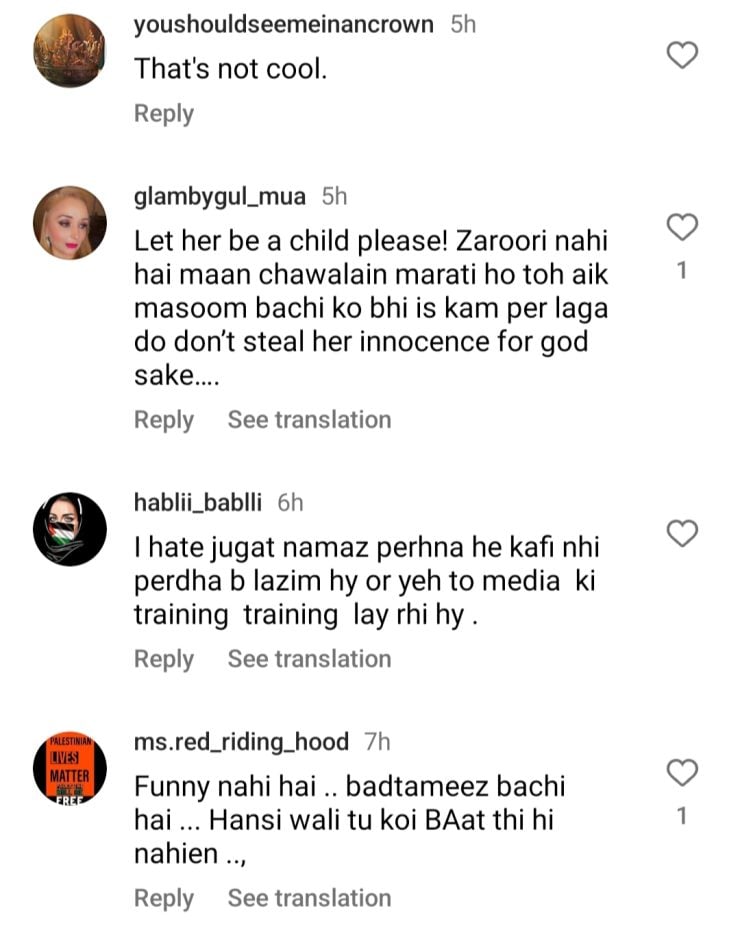Tap ms.red_riding_hood's Palestinian Lives Matter avatar
Screen dimensions: 740x950
click(x=70, y=768)
